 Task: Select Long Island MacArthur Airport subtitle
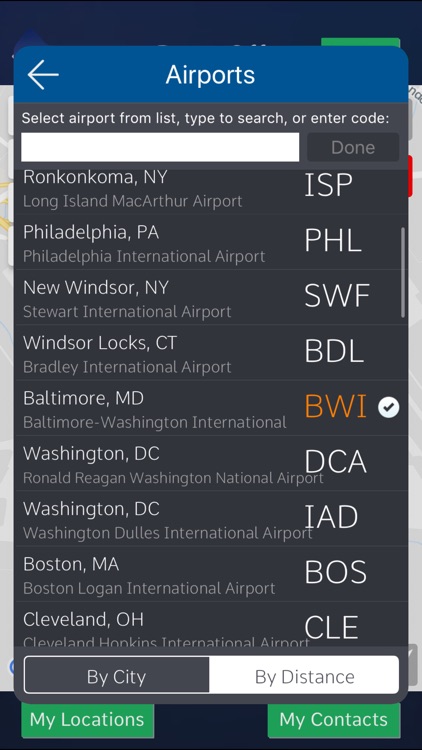click(x=133, y=201)
